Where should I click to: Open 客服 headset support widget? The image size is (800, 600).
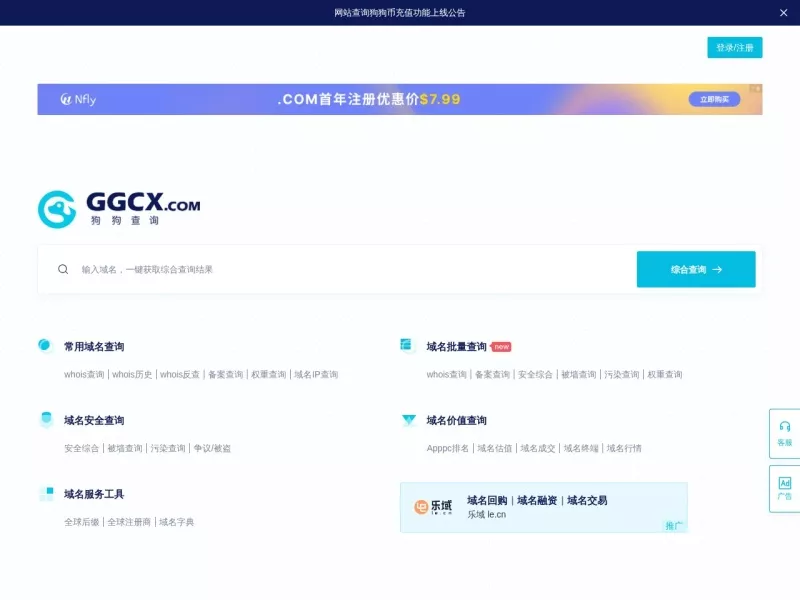(785, 434)
